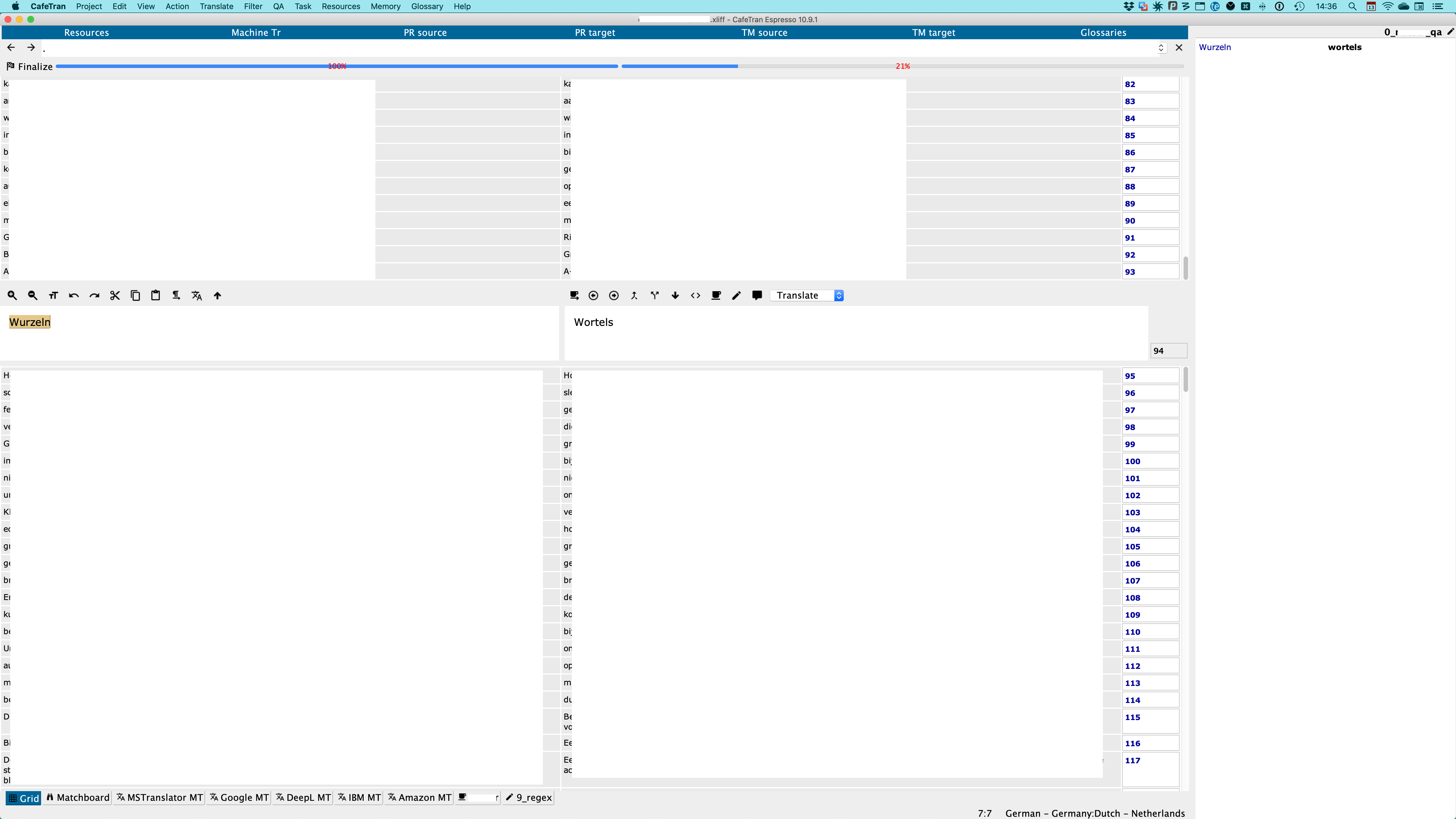Open the Translate mode dropdown
1456x819 pixels.
click(807, 295)
